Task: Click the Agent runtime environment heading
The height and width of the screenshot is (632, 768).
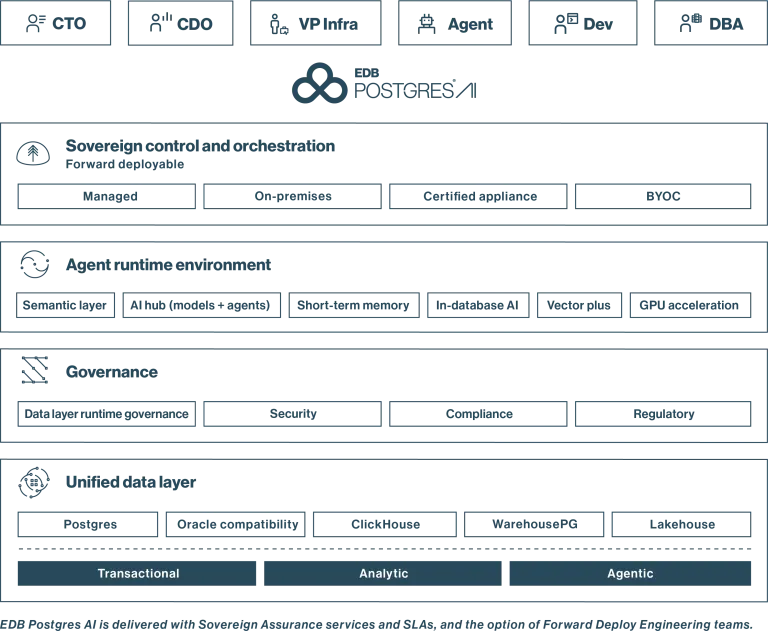Action: [168, 265]
